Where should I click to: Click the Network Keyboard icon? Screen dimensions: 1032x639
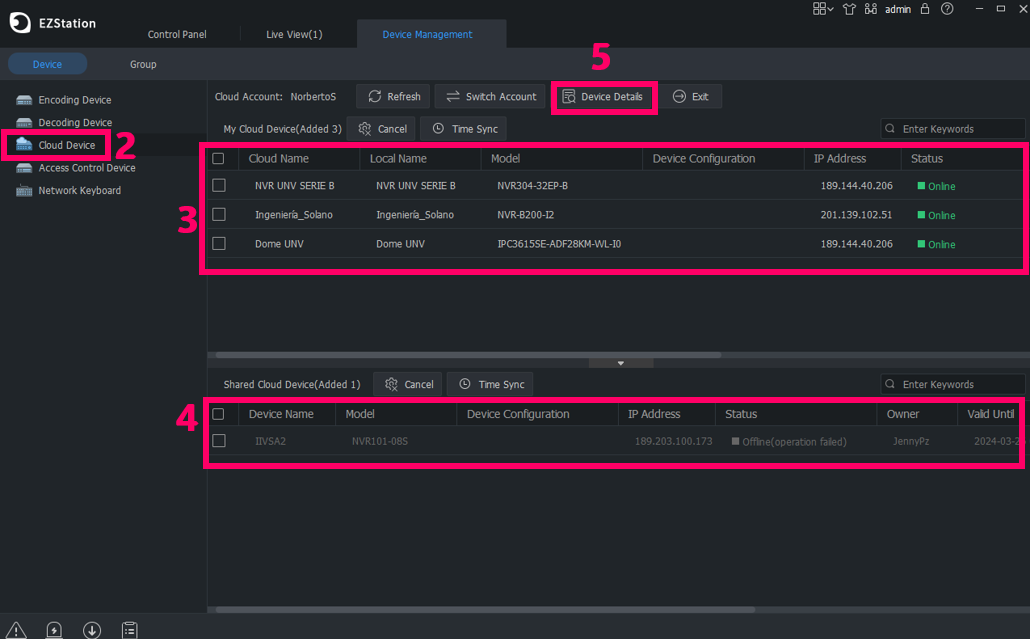coord(24,191)
